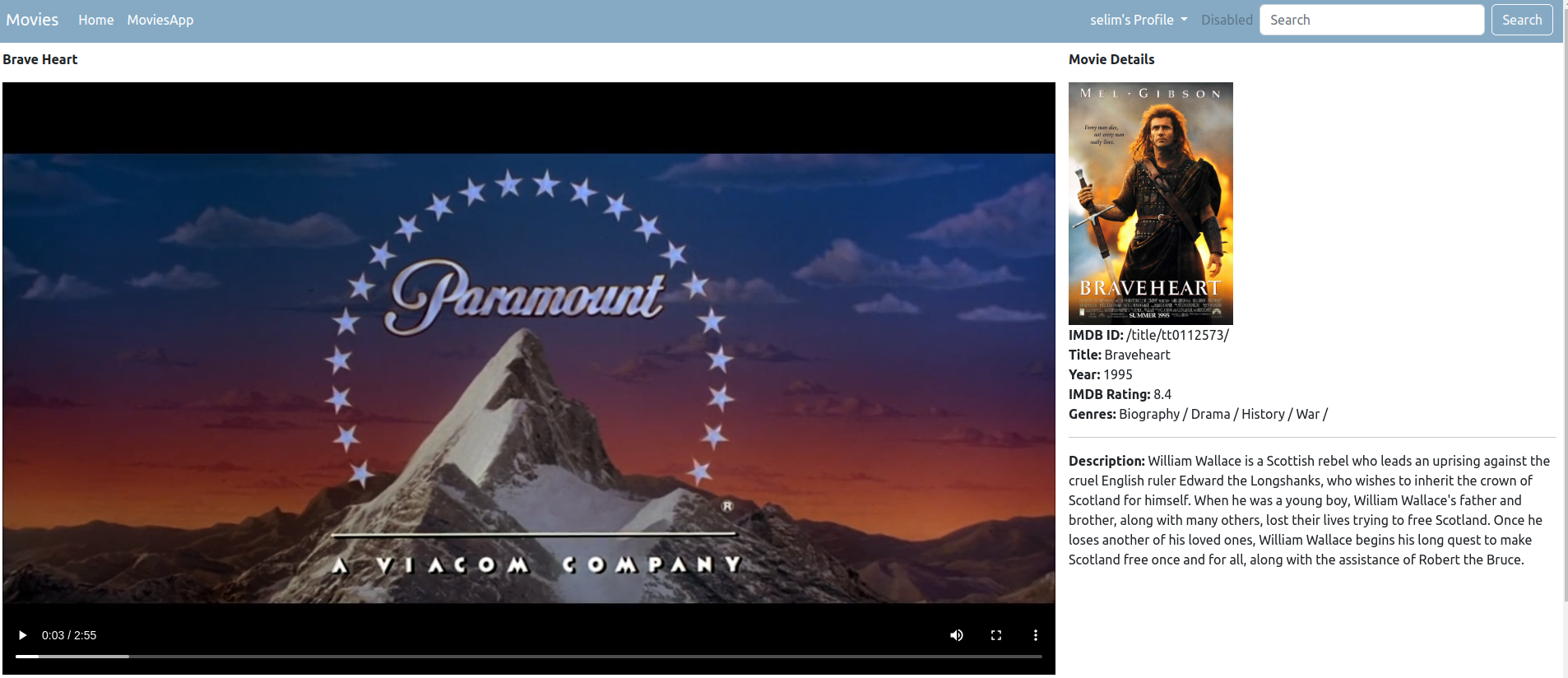The image size is (1568, 678).
Task: Click the "Brave Heart" heading
Action: tap(40, 59)
